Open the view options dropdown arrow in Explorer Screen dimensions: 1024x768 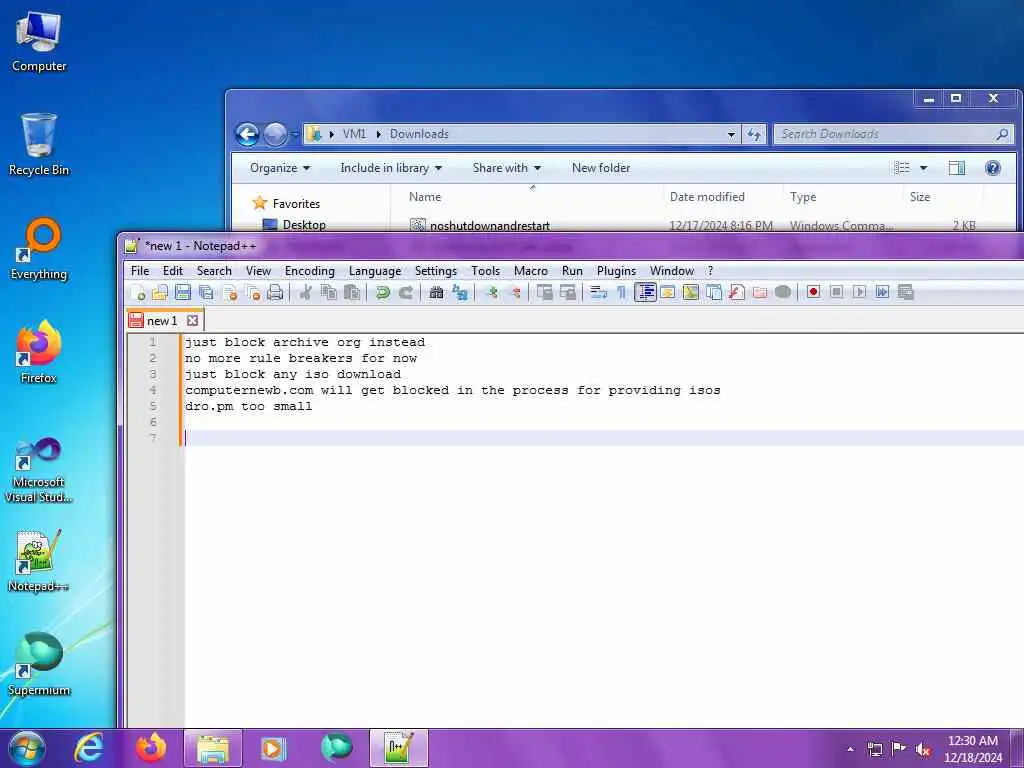click(923, 168)
